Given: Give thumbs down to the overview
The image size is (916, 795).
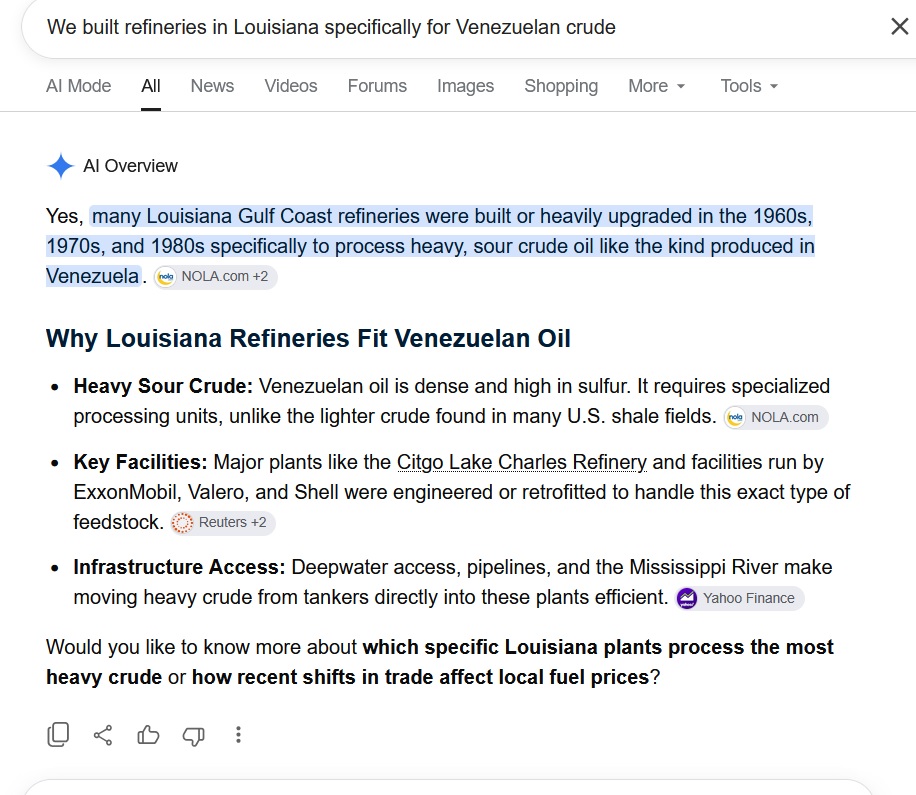Looking at the screenshot, I should click(x=193, y=735).
